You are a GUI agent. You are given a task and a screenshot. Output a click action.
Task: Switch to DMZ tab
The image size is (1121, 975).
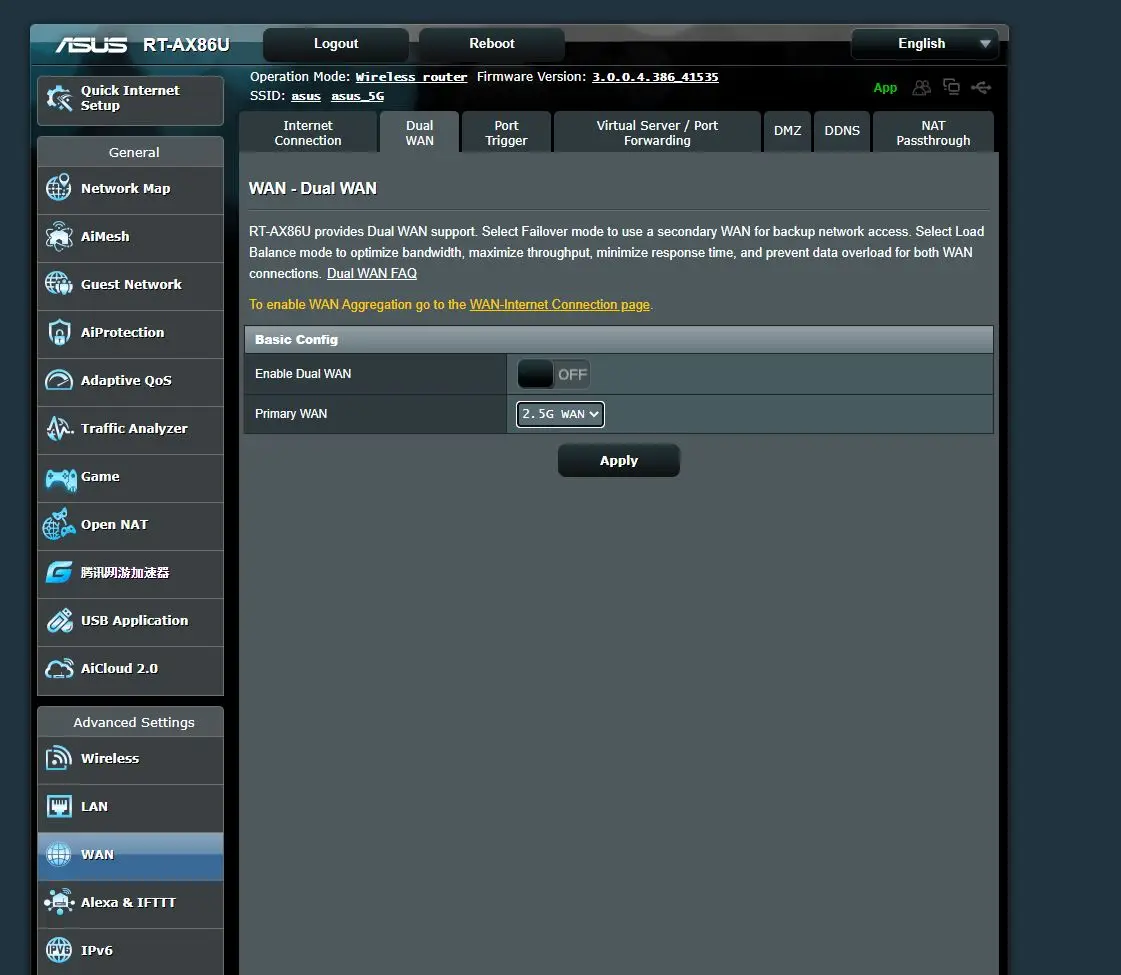[787, 132]
